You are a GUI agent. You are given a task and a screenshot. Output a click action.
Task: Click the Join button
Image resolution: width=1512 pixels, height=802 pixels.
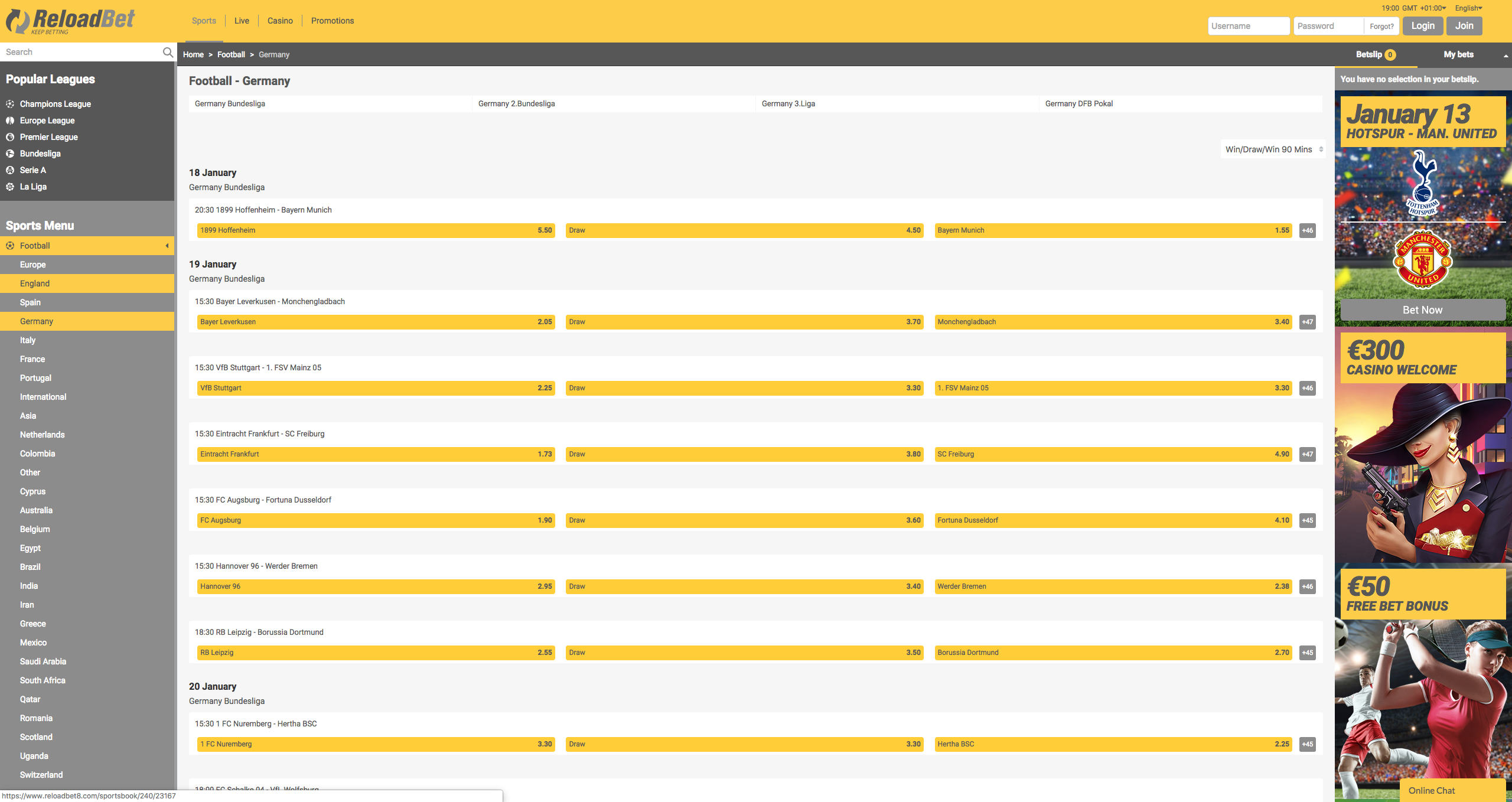click(1464, 26)
